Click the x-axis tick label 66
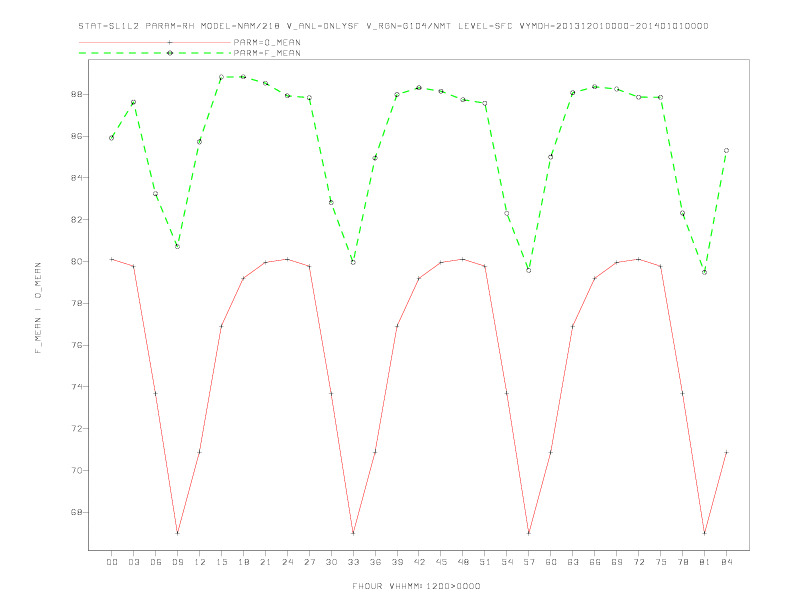792x612 pixels. pos(595,562)
